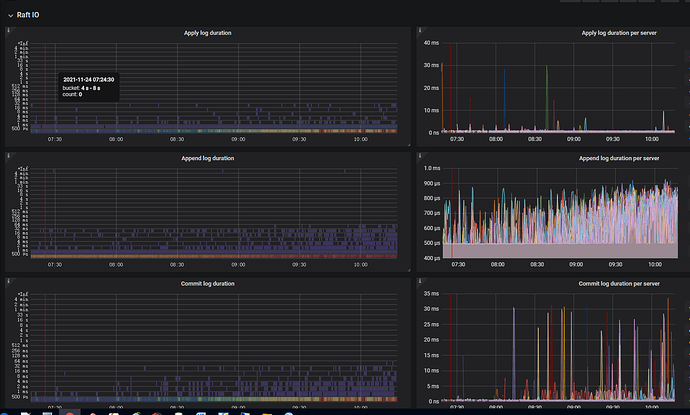Click the info icon on Commit log duration panel

[8, 283]
